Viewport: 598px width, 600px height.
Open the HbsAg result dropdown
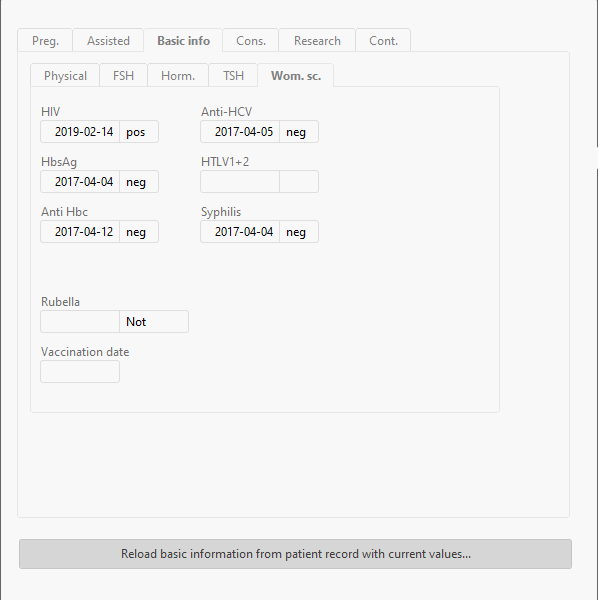pos(139,182)
